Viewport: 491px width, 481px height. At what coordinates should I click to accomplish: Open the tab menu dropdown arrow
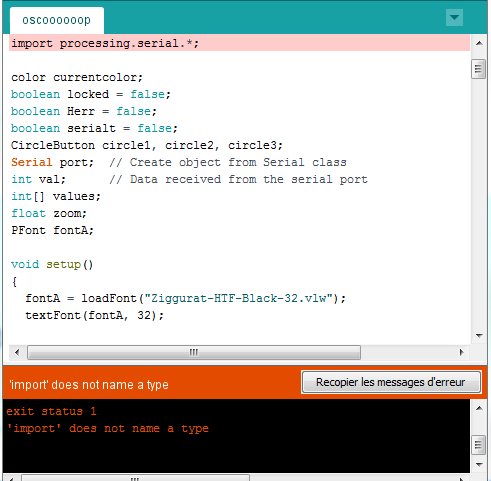pyautogui.click(x=454, y=17)
